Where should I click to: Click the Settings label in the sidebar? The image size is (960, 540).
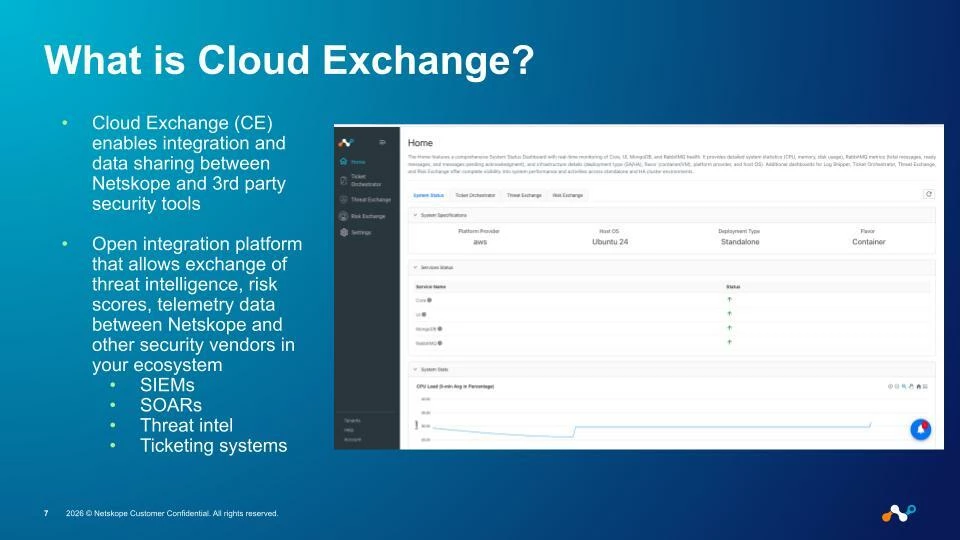click(x=361, y=233)
